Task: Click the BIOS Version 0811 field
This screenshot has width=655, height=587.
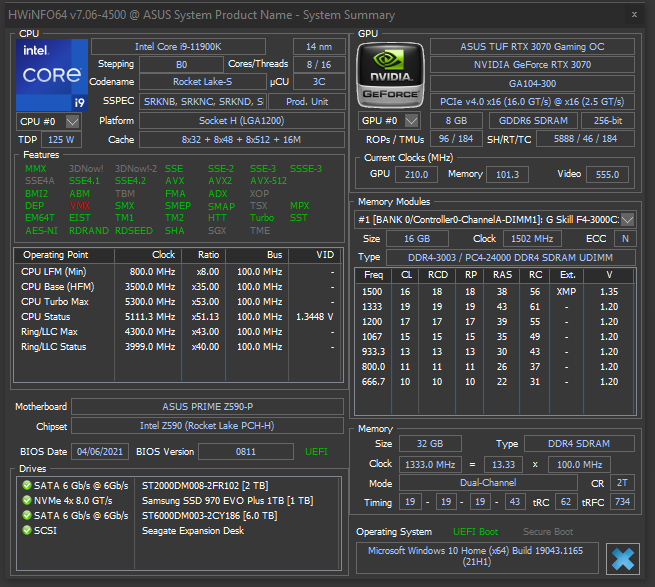Action: click(246, 452)
